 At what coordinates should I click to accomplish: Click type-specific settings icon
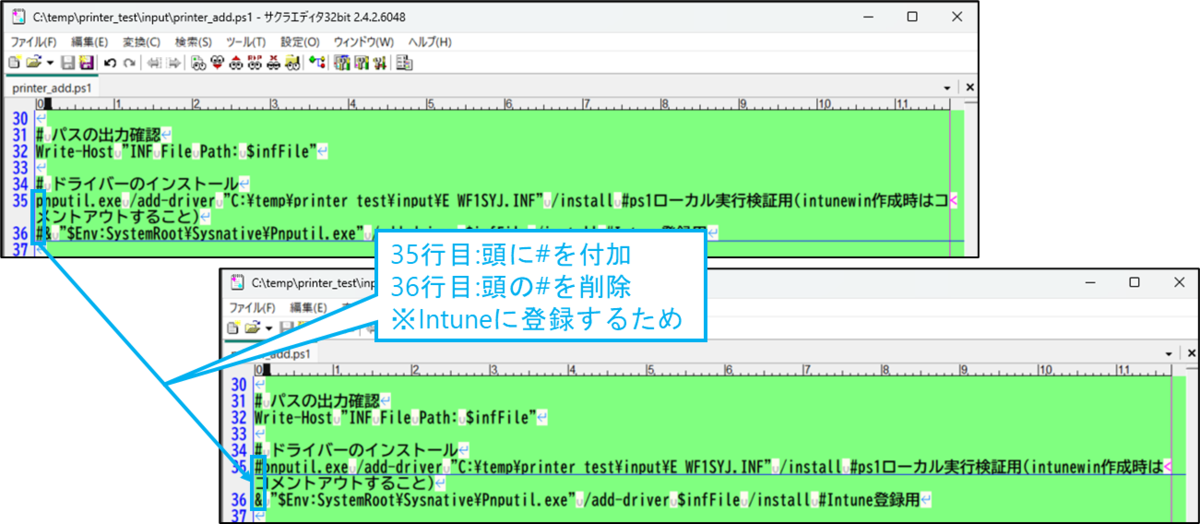pos(361,63)
